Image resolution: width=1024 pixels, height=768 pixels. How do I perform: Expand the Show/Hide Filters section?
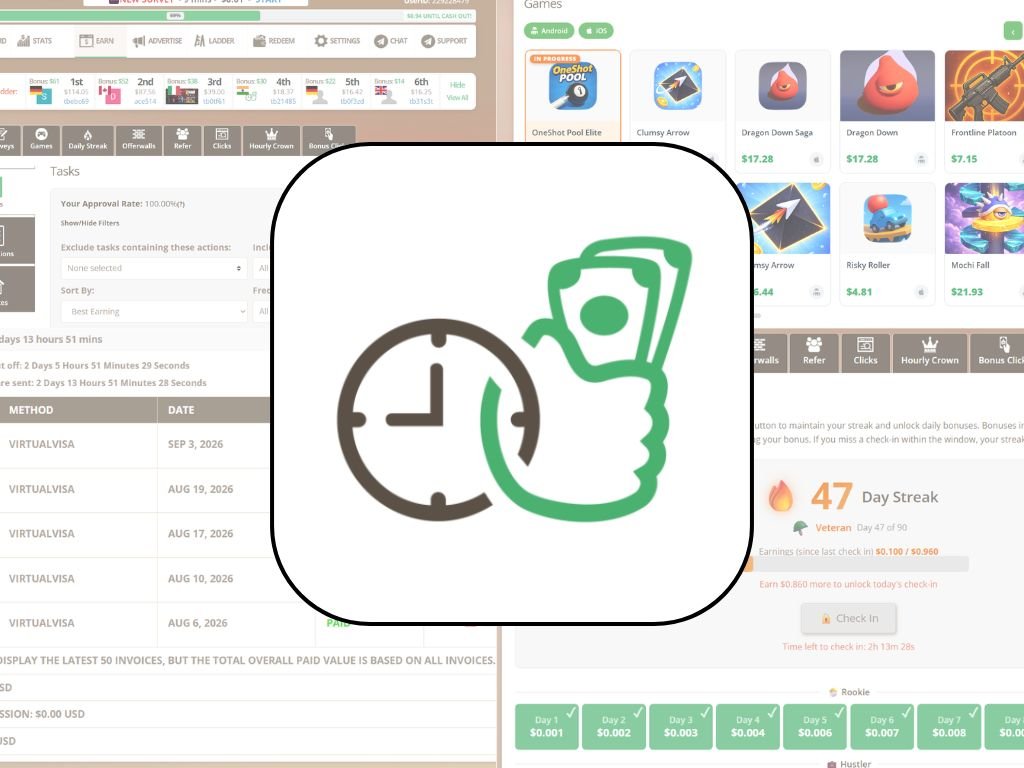pyautogui.click(x=90, y=223)
